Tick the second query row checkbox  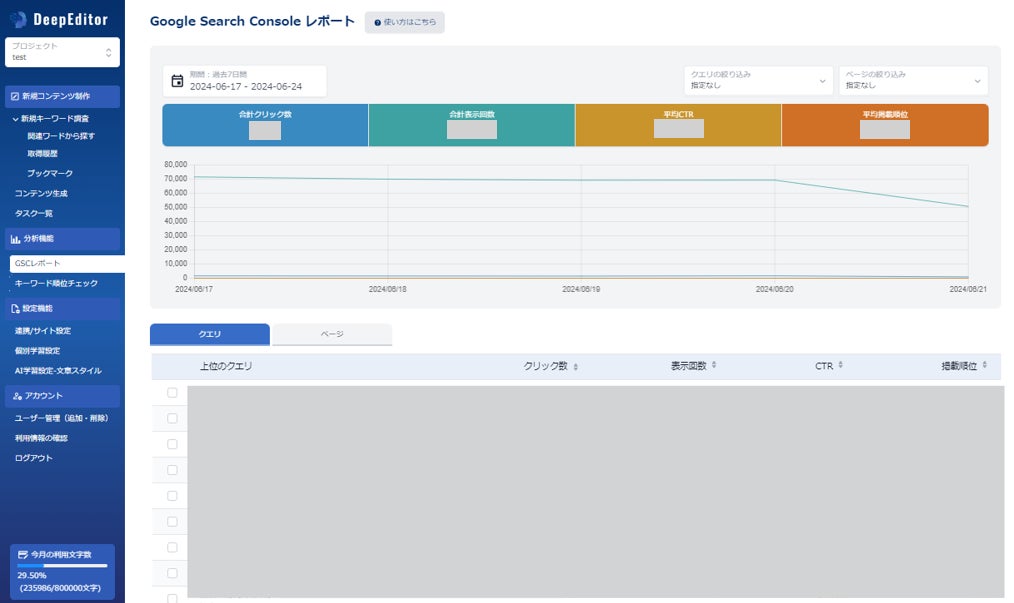172,419
